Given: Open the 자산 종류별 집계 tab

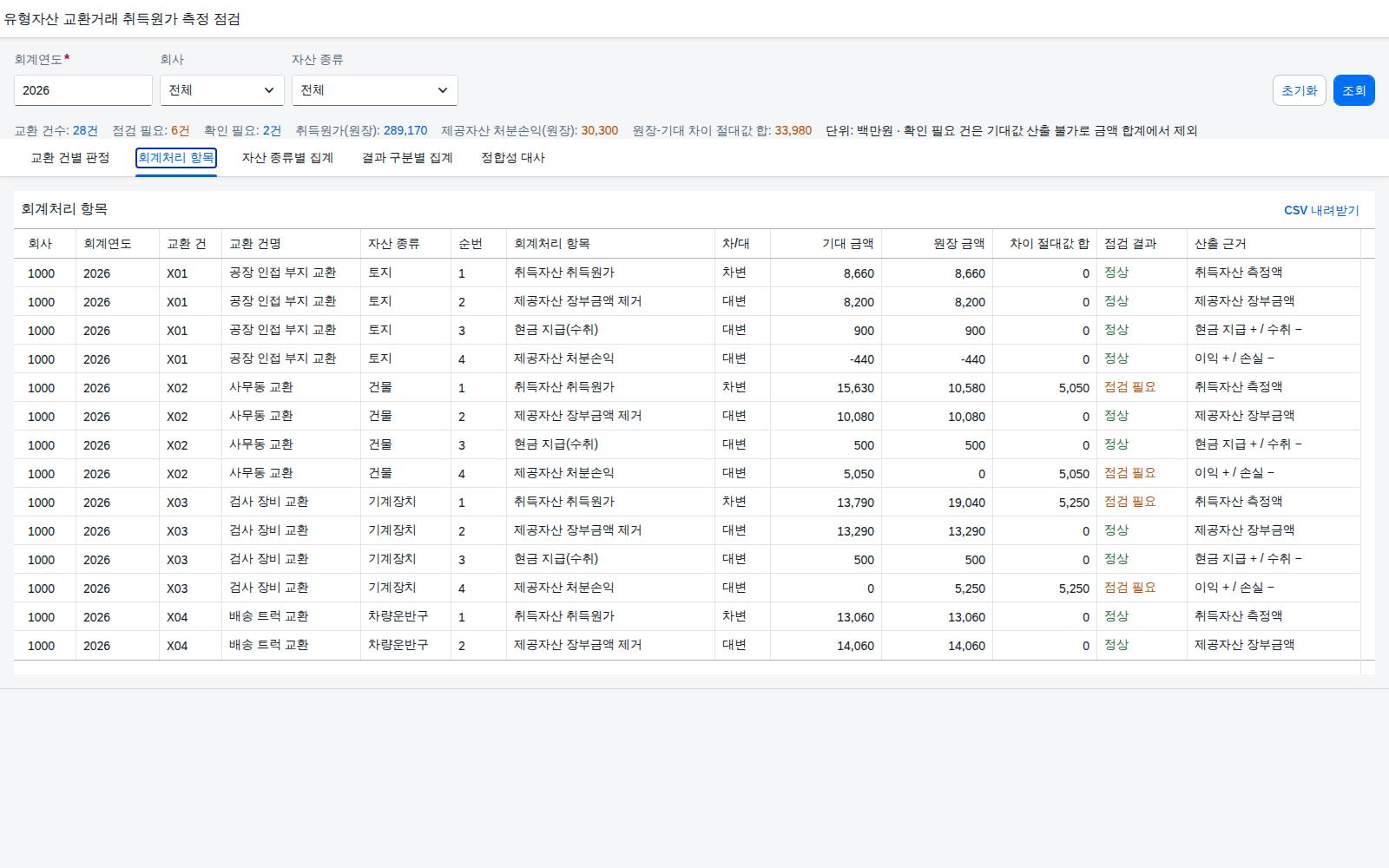Looking at the screenshot, I should pyautogui.click(x=287, y=158).
